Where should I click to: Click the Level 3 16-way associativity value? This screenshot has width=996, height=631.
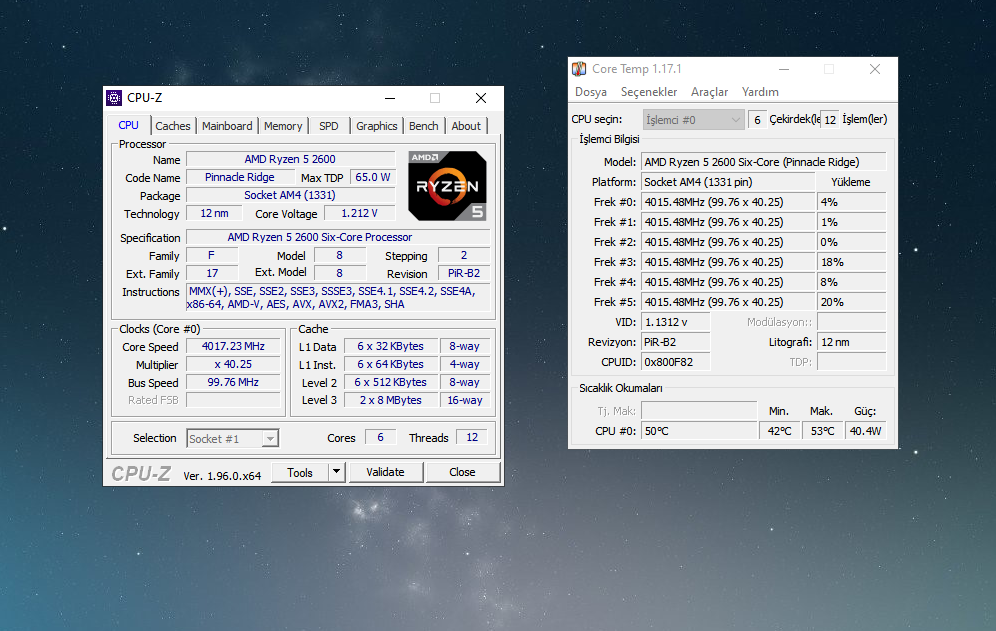click(x=465, y=400)
